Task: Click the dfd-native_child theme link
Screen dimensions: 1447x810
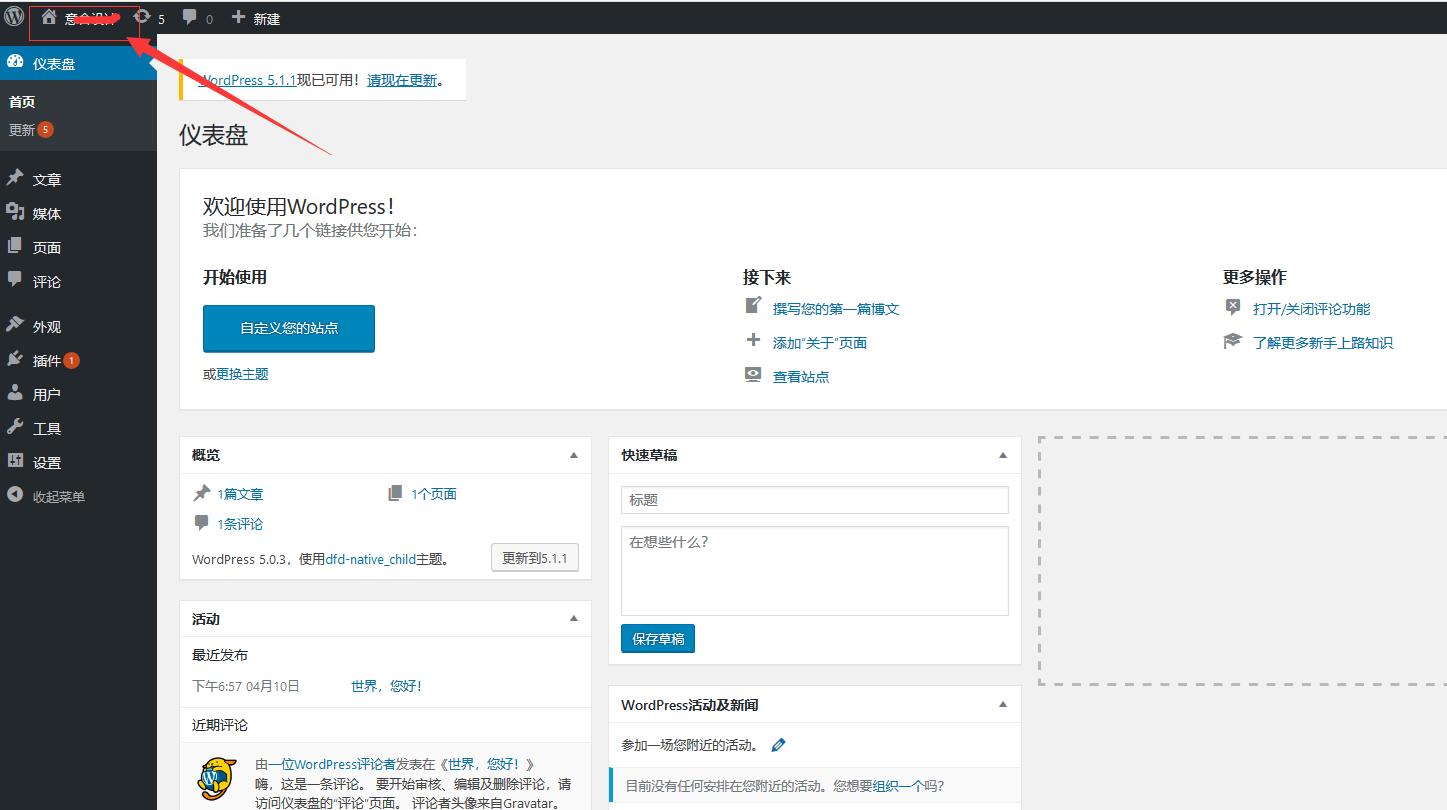Action: coord(370,559)
